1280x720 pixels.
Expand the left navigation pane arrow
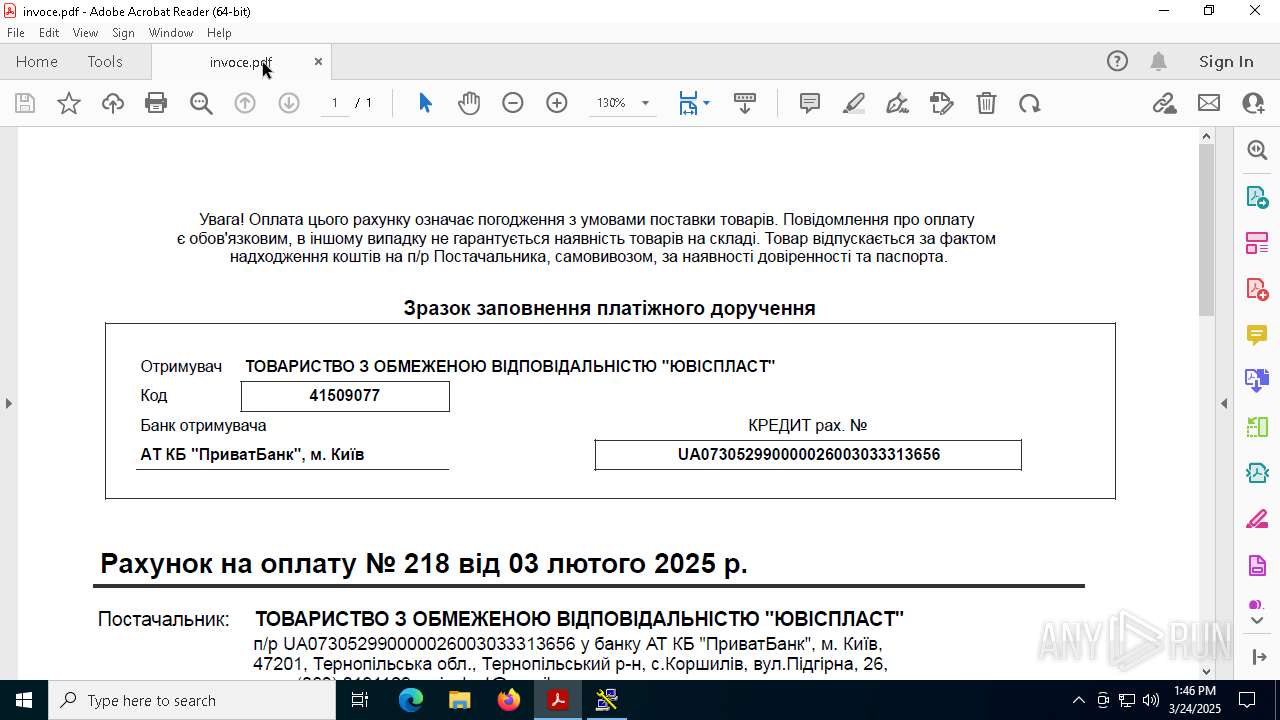(x=9, y=403)
